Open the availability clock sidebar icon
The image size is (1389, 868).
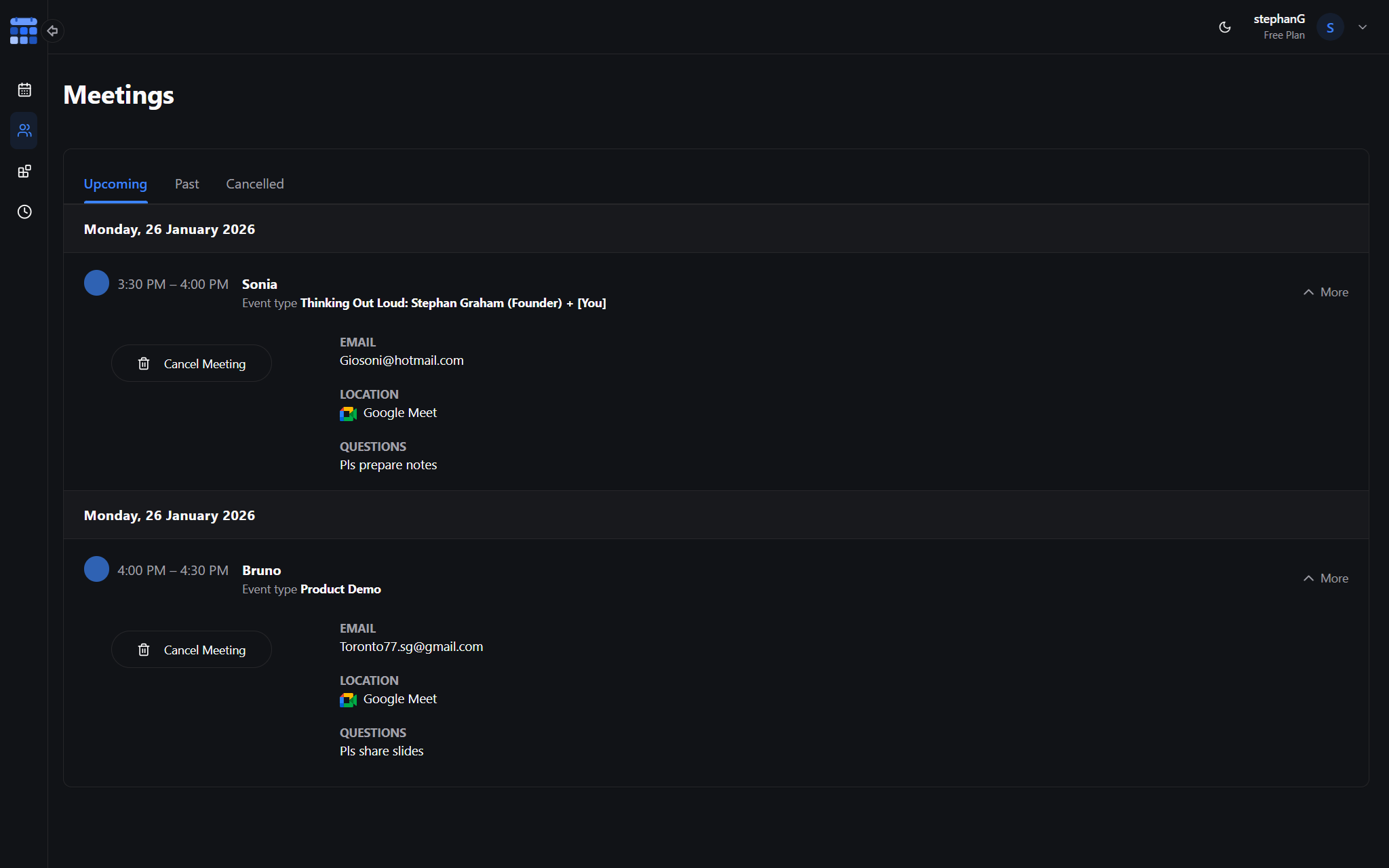(x=24, y=212)
